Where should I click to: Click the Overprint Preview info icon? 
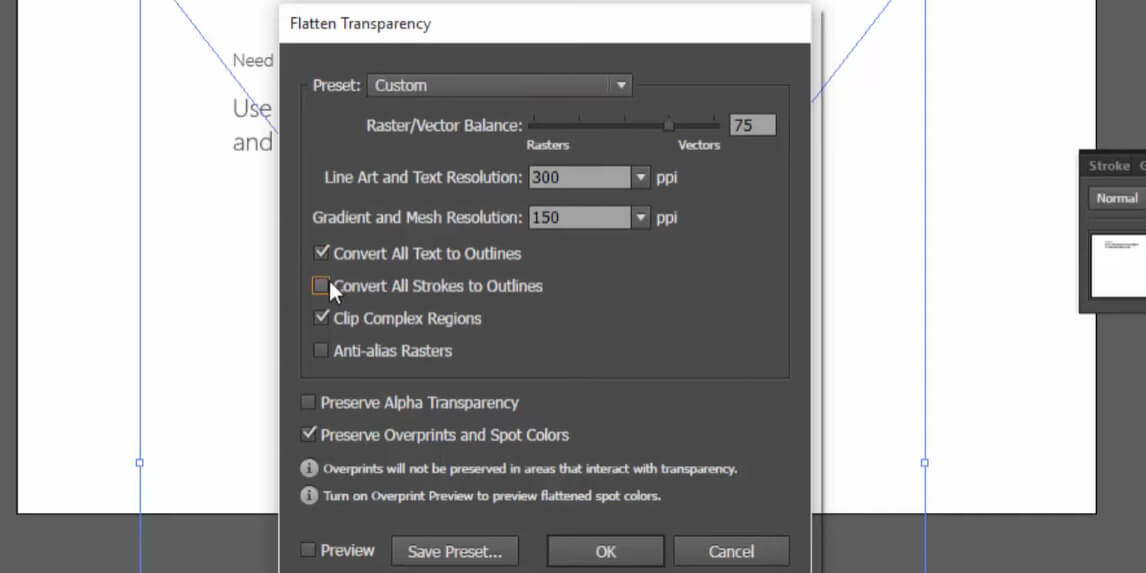[309, 496]
